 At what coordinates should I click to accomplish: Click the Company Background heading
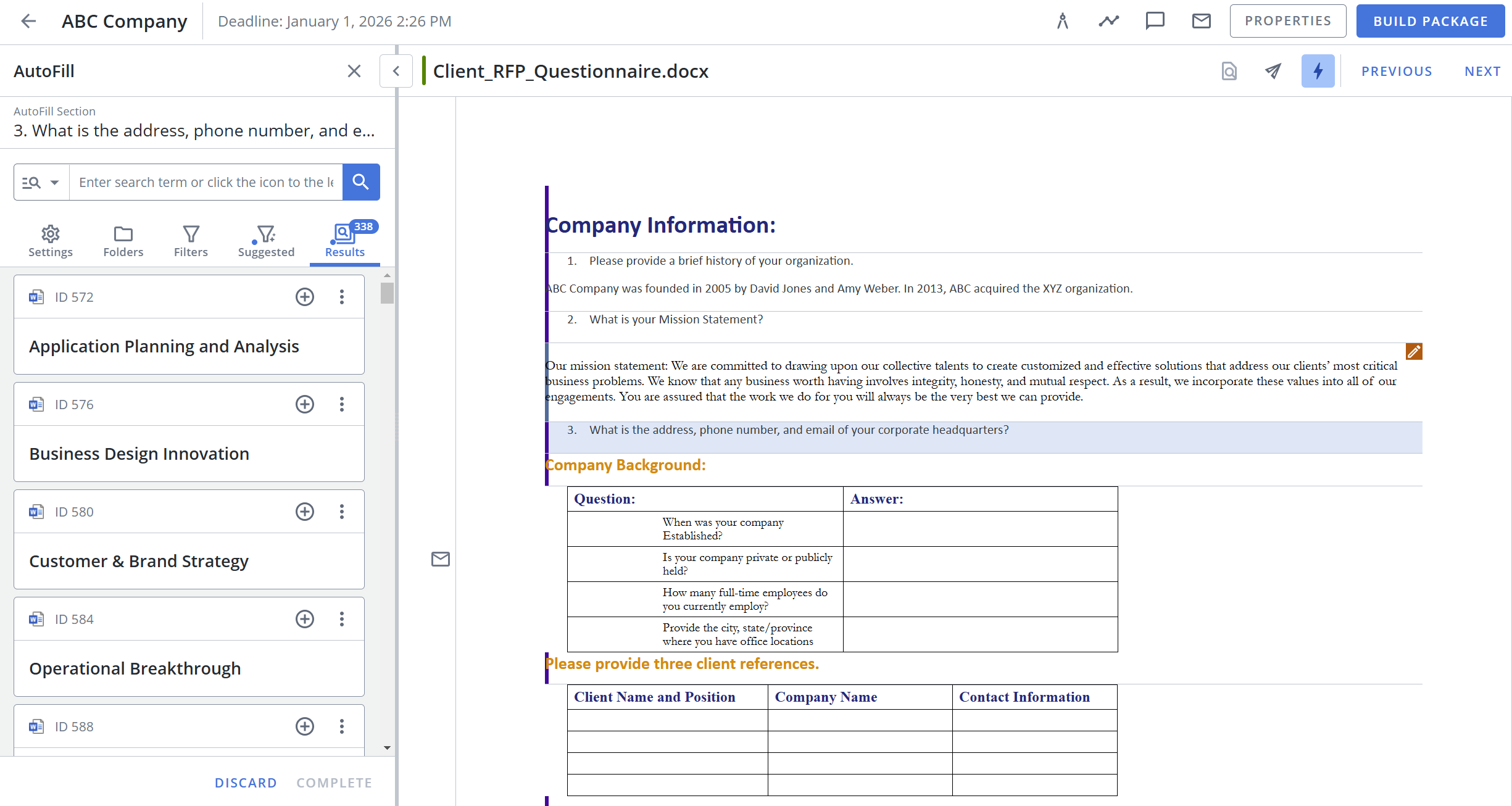pyautogui.click(x=625, y=465)
